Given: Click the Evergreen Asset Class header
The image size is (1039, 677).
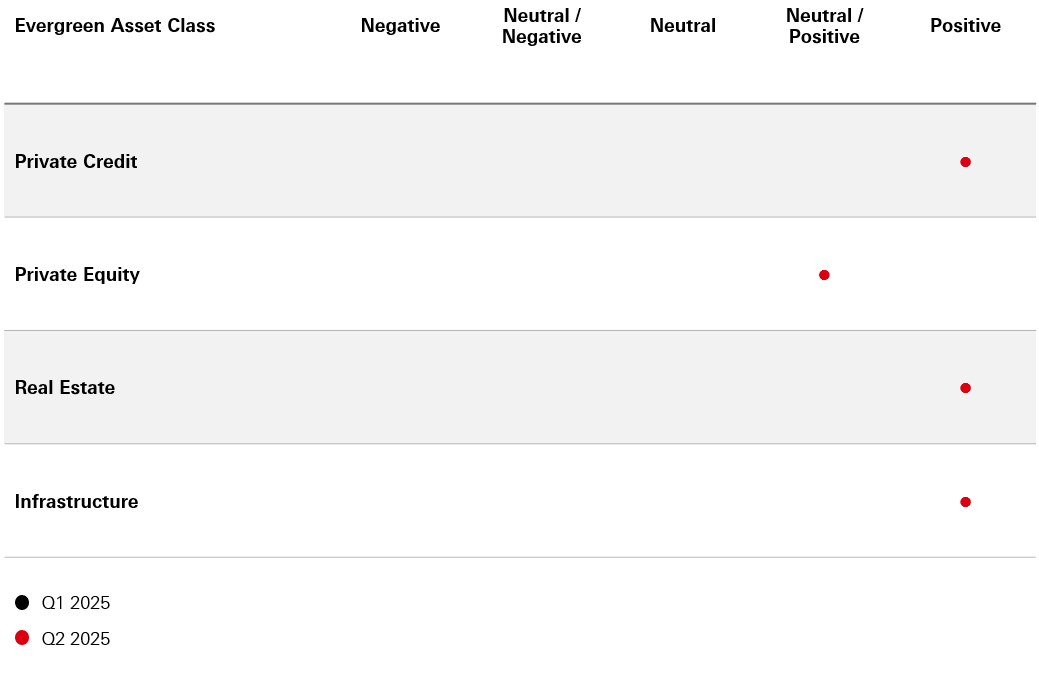Looking at the screenshot, I should pos(115,26).
